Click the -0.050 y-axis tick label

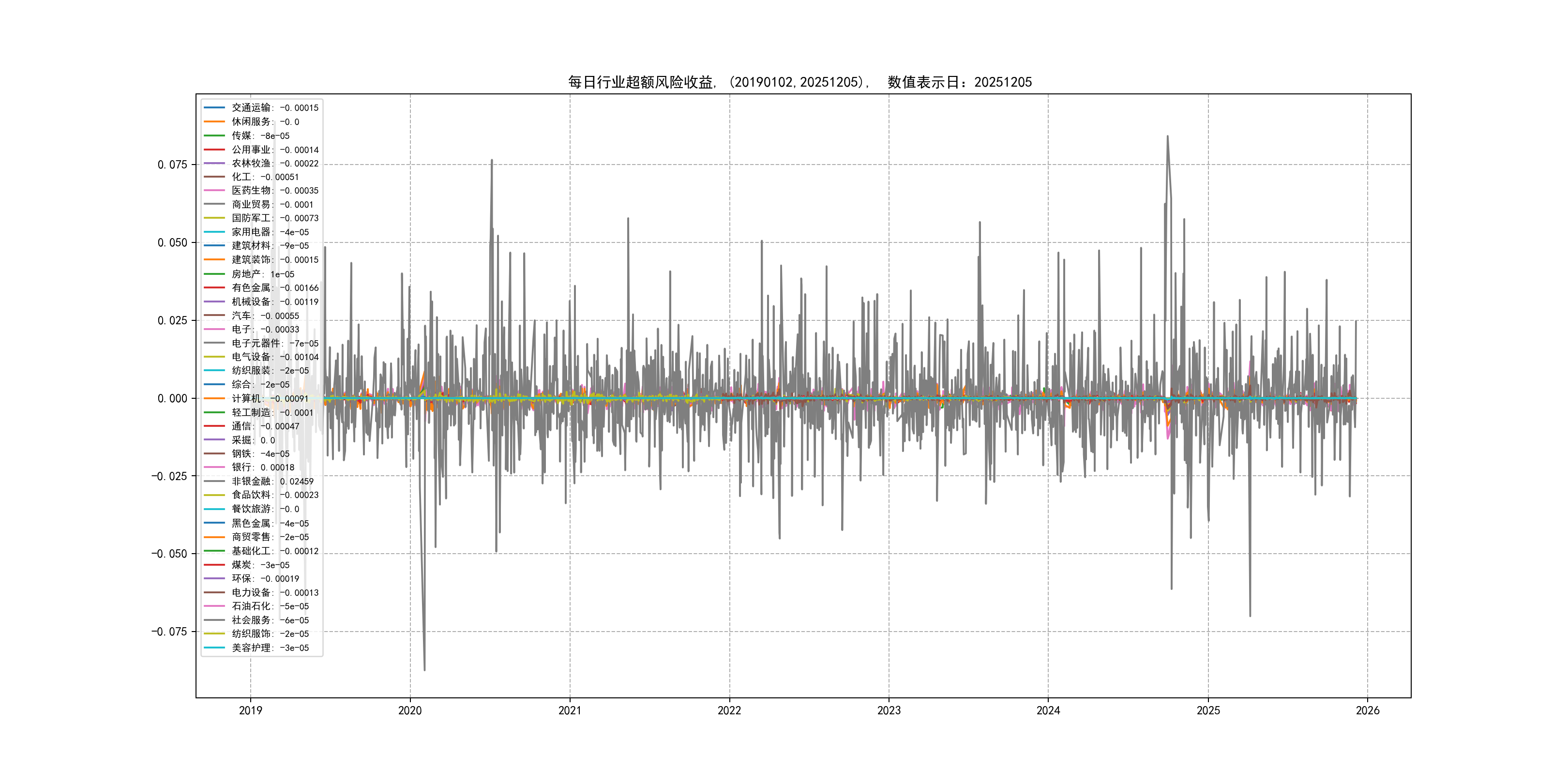tap(169, 553)
